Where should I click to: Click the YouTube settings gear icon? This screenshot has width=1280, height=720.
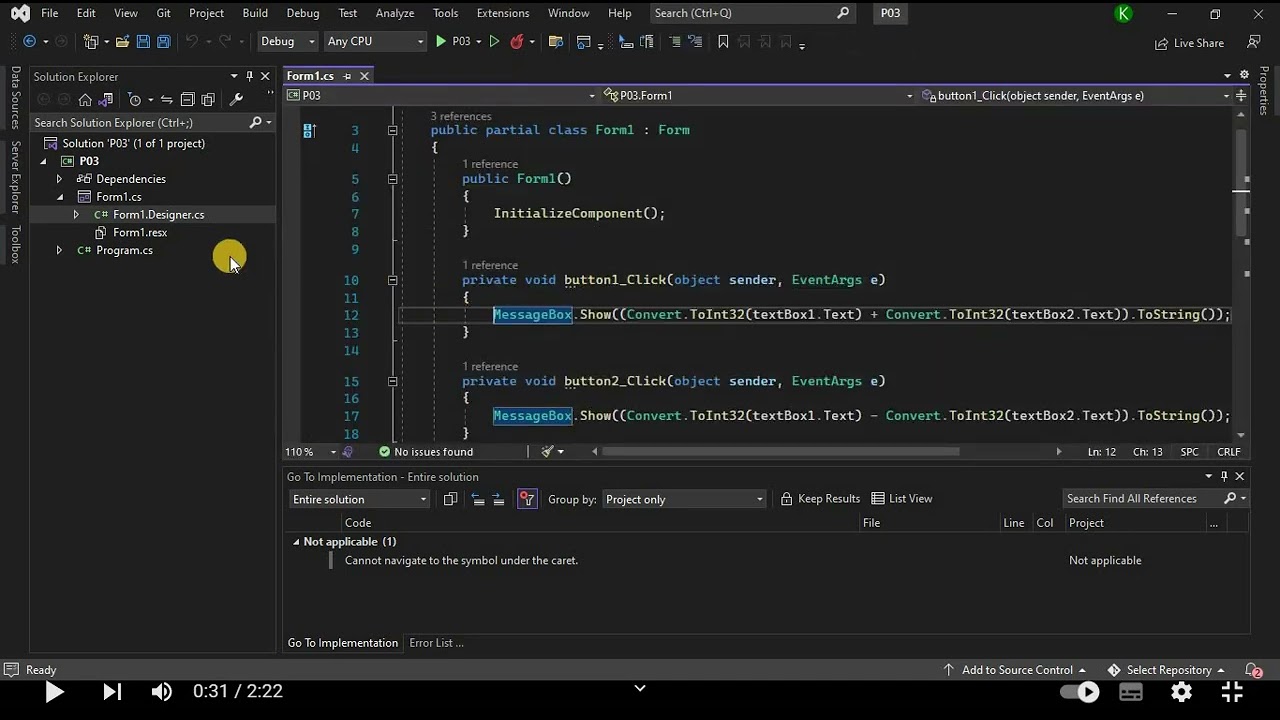point(1181,691)
